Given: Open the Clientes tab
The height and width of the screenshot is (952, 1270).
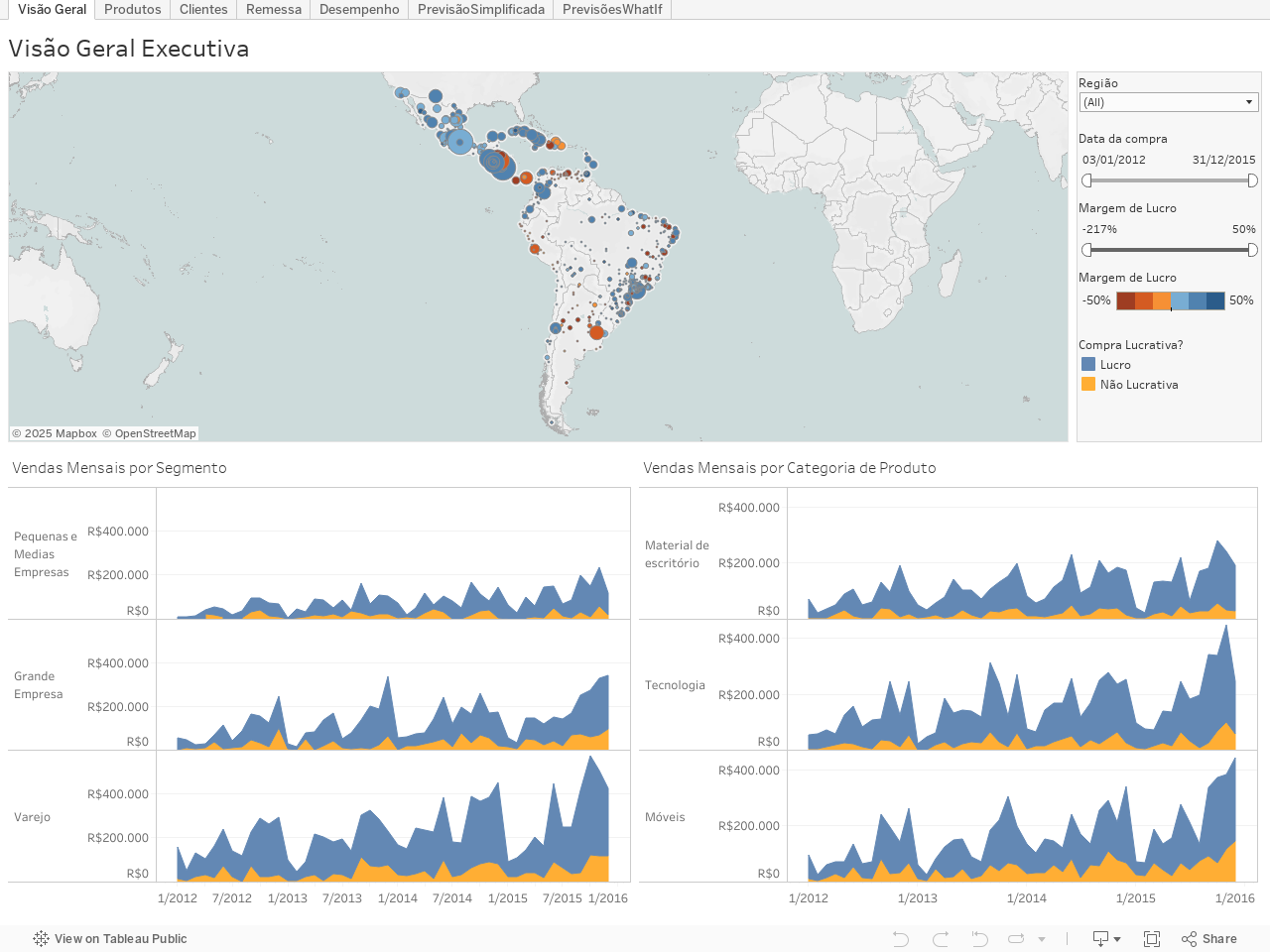Looking at the screenshot, I should (x=203, y=9).
